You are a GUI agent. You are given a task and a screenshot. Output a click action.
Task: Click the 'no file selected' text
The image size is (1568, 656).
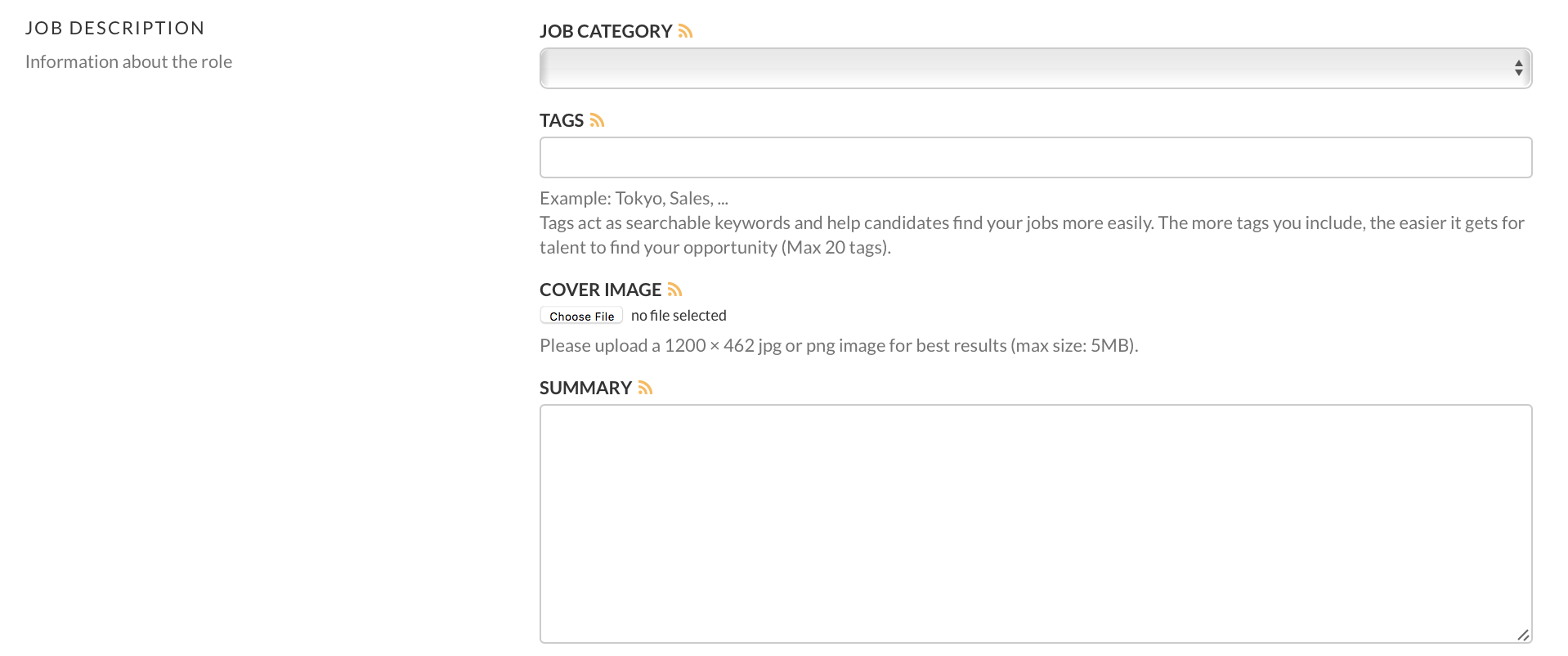click(679, 316)
